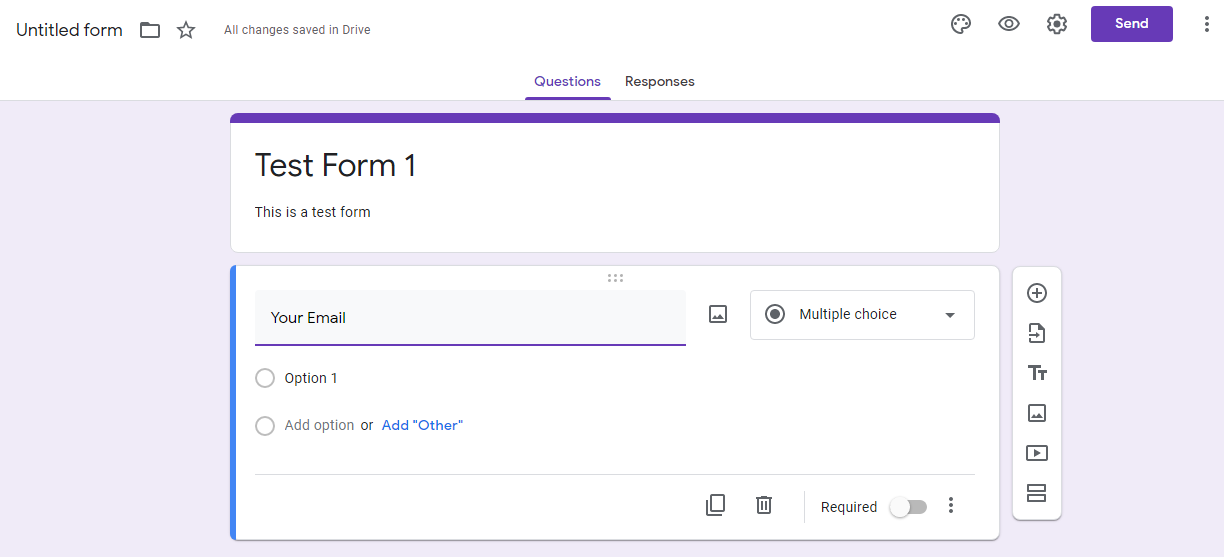Add an image from the side toolbar
Viewport: 1224px width, 557px height.
tap(1037, 413)
